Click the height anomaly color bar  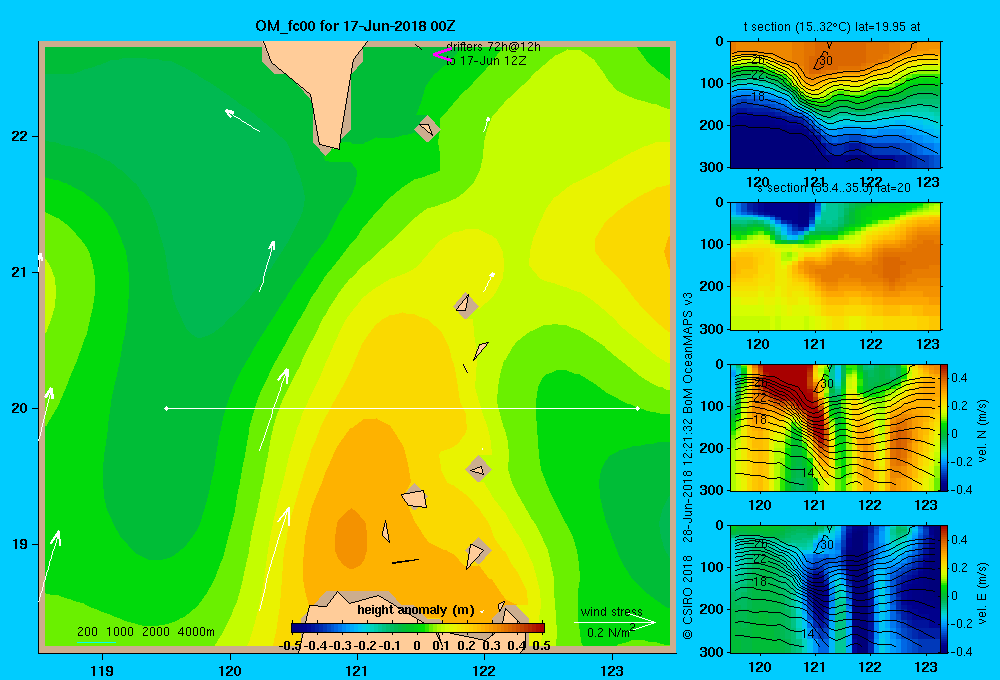pos(418,627)
